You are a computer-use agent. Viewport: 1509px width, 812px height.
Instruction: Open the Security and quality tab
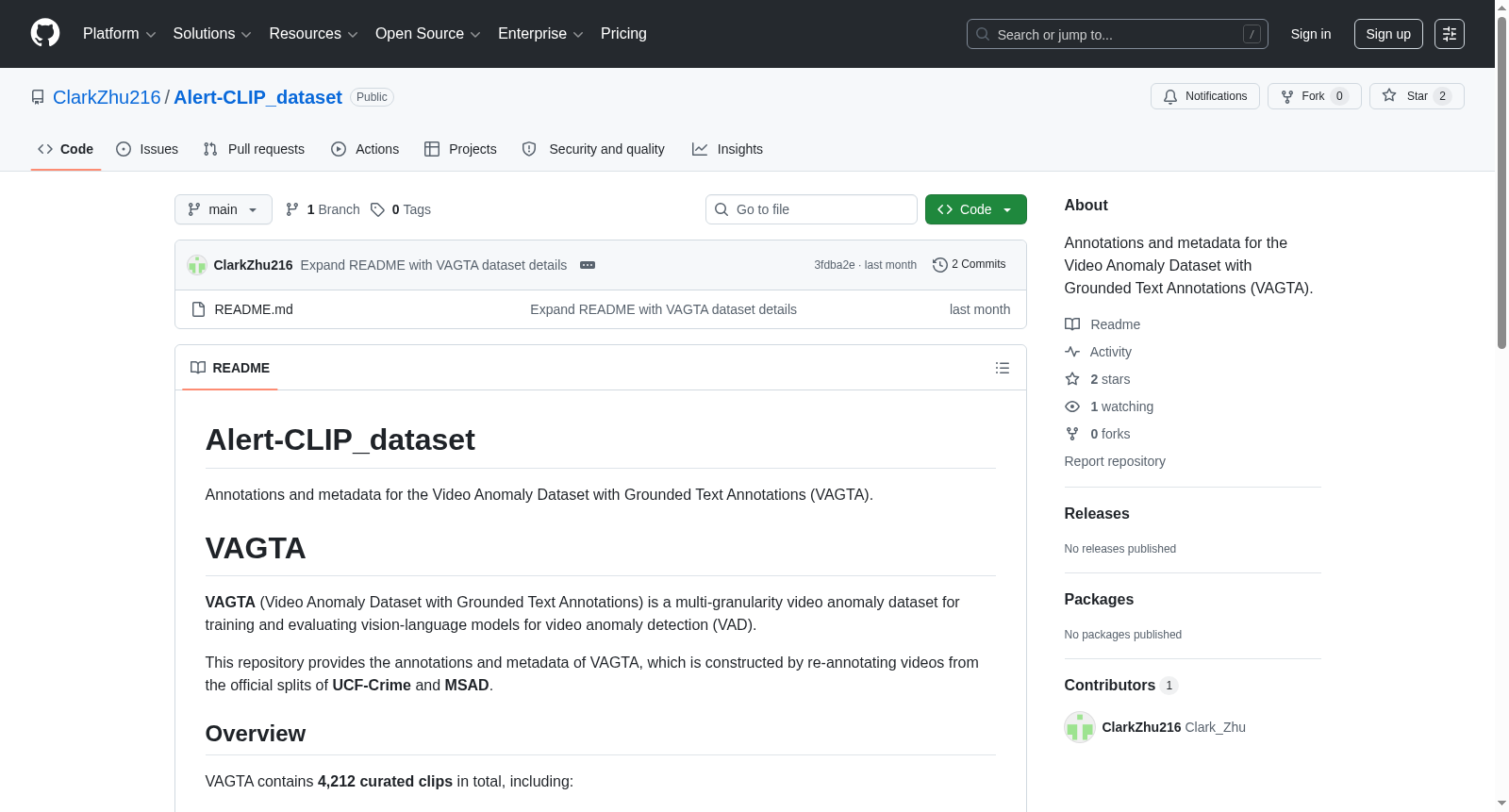(593, 149)
